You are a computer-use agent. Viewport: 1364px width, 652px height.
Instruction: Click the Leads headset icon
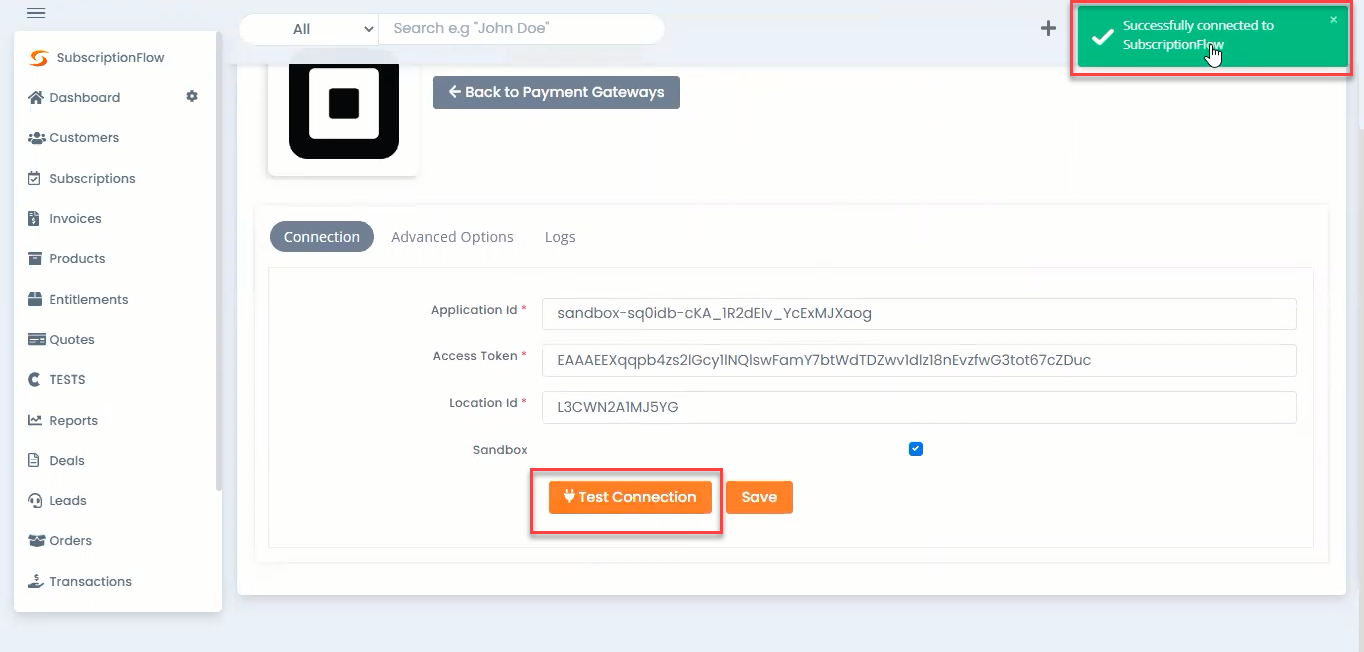point(36,500)
